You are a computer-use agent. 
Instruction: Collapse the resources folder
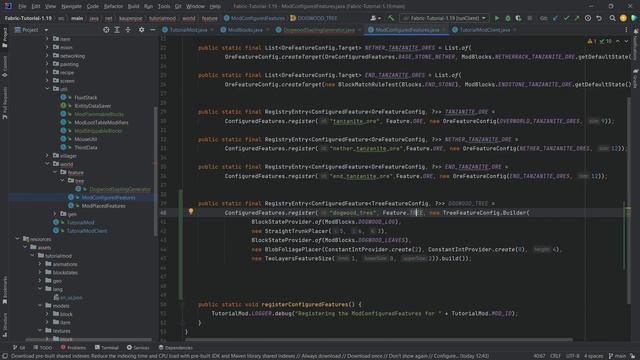[18, 239]
